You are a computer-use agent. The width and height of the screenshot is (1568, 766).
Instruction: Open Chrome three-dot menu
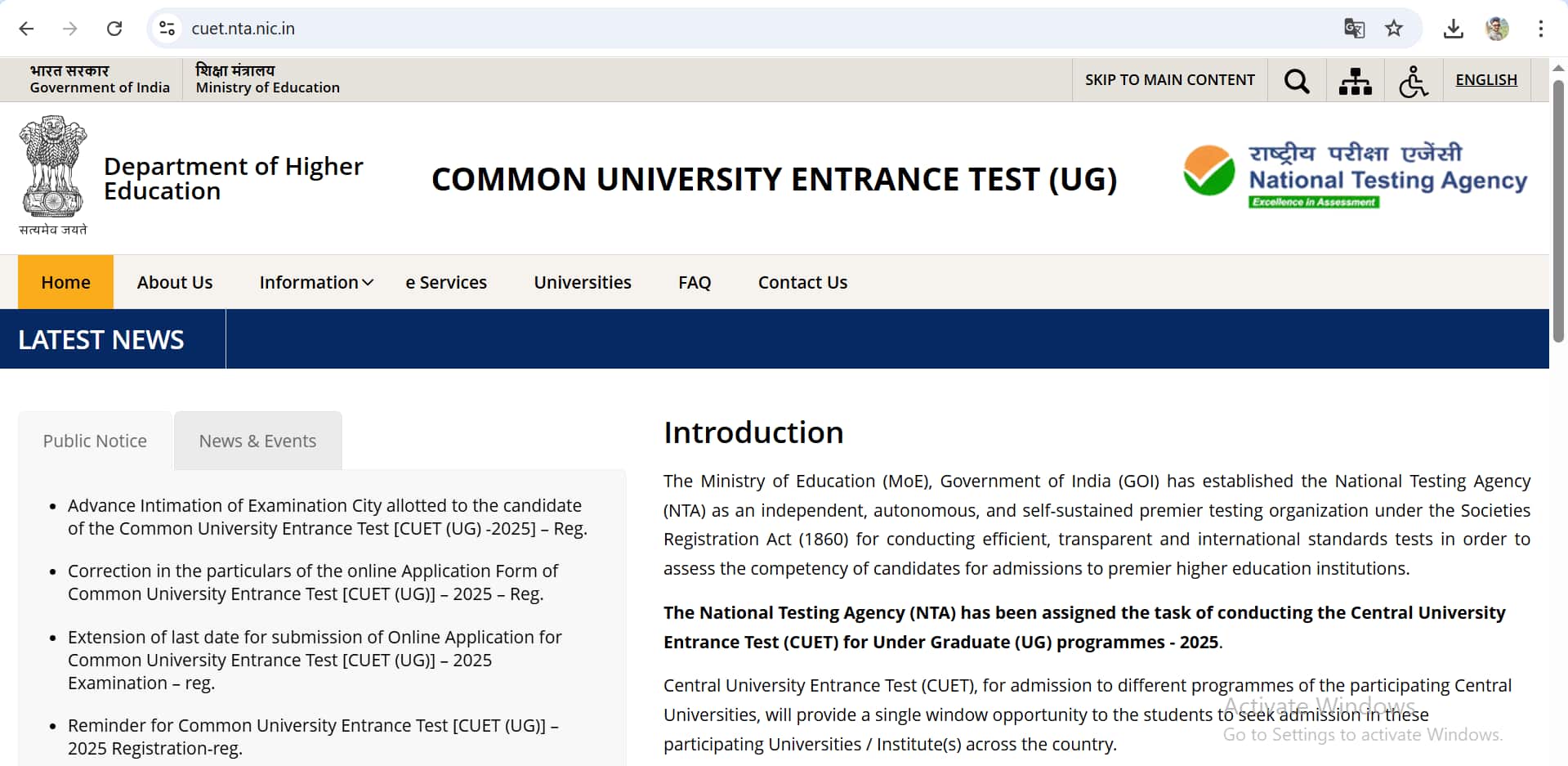click(x=1540, y=29)
